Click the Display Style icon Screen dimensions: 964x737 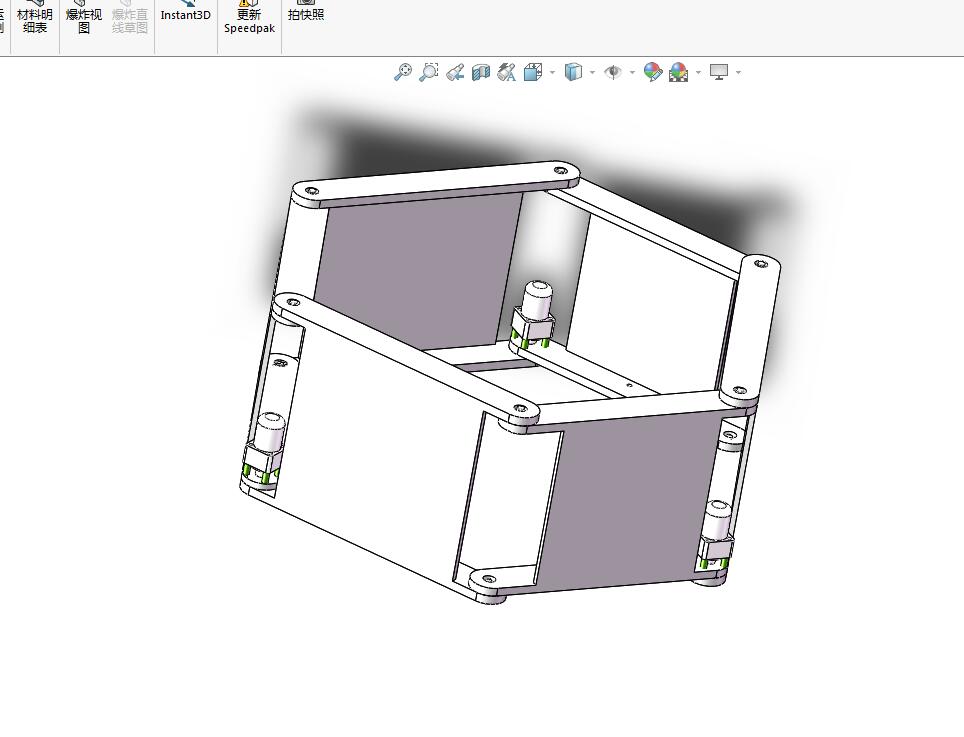point(575,72)
